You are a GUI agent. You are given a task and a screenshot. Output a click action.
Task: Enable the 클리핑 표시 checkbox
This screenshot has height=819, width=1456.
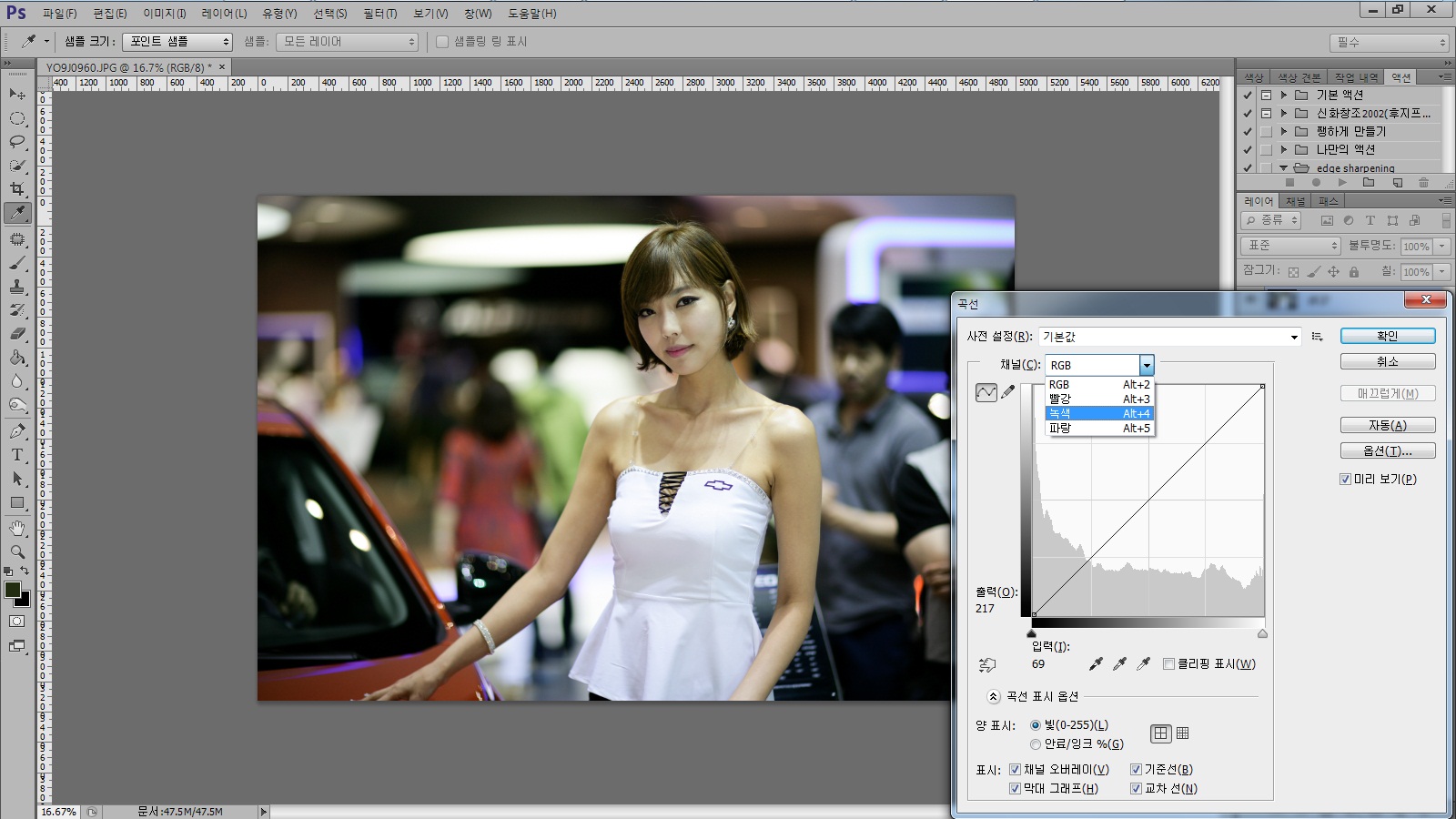click(1169, 664)
